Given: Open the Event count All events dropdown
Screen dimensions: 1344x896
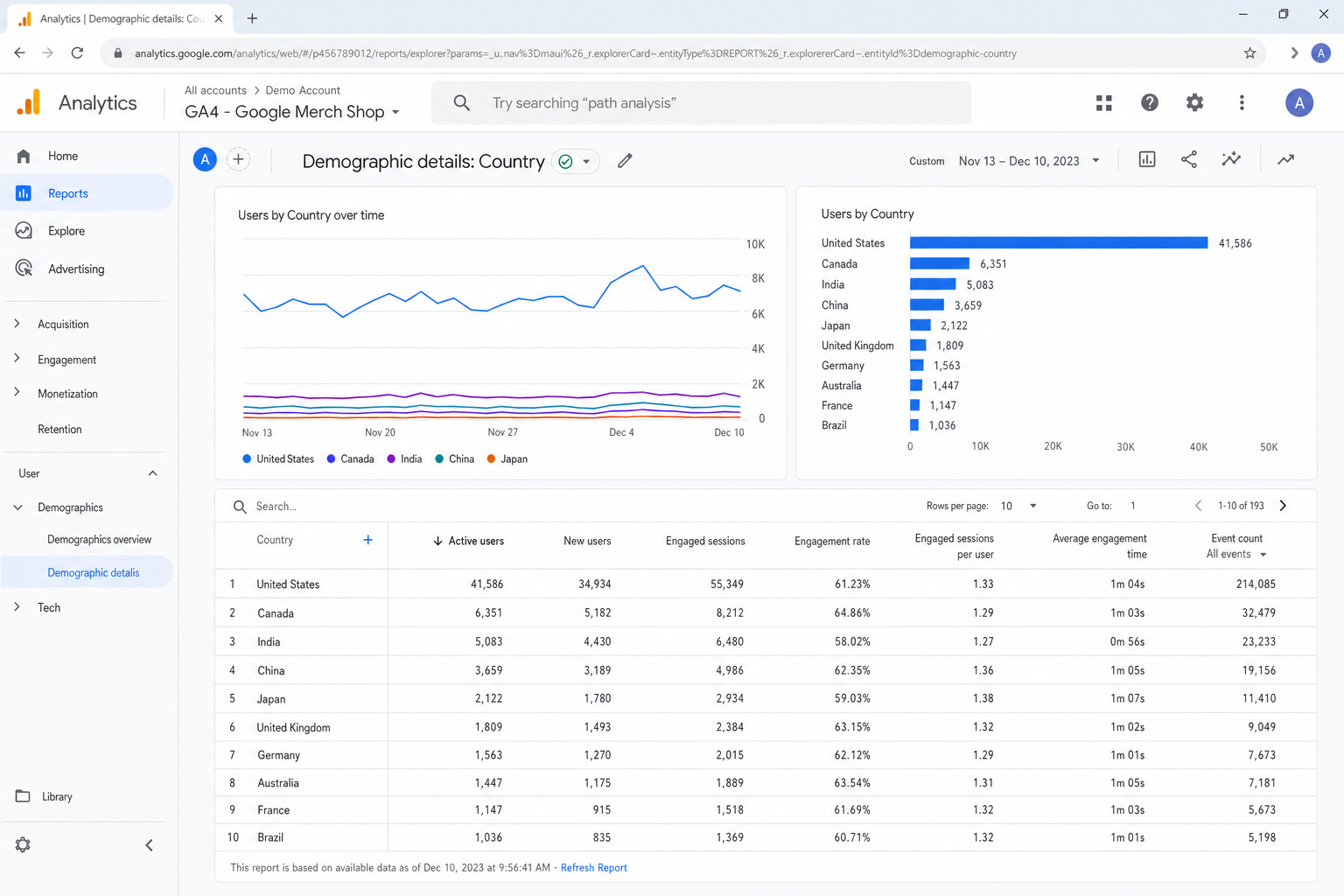Looking at the screenshot, I should (x=1236, y=554).
